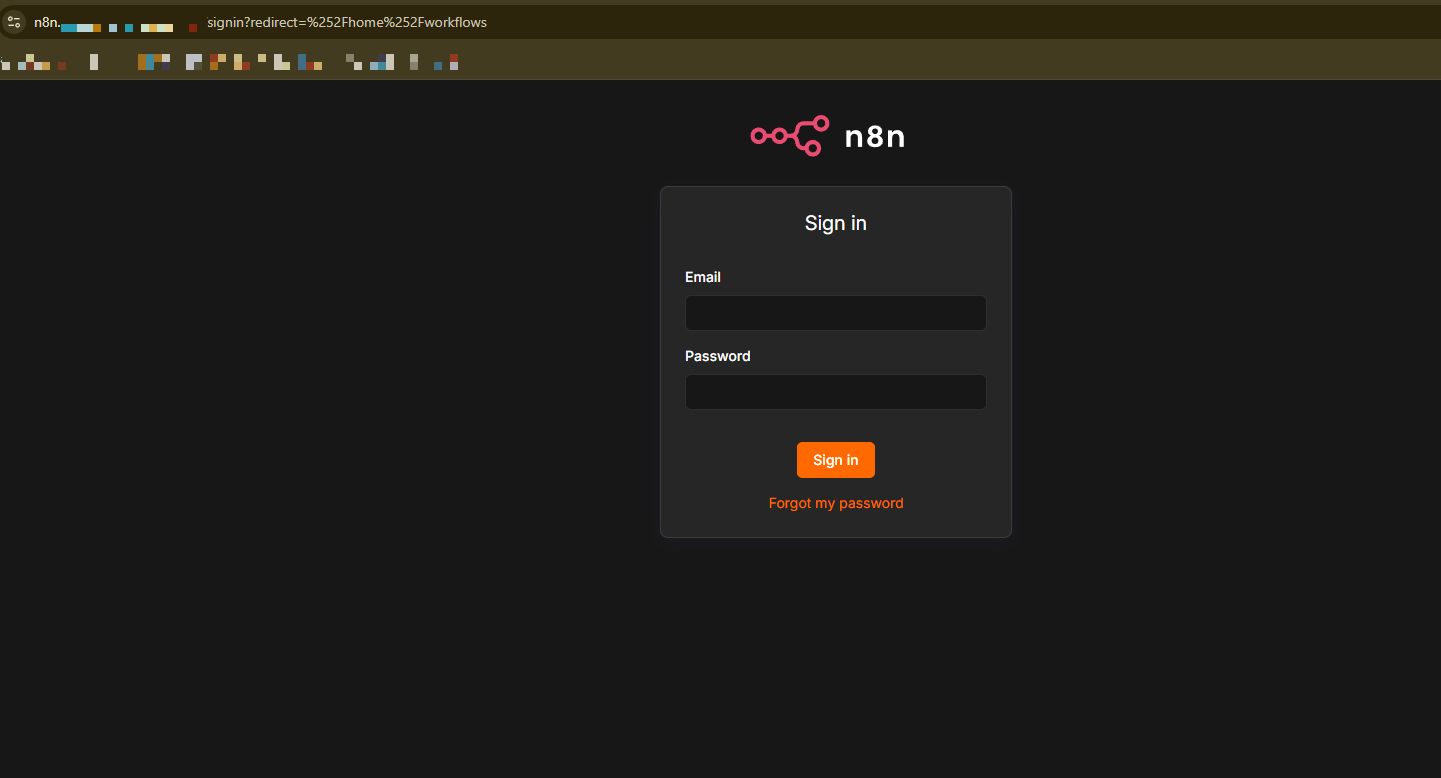Focus the Email input field
1441x778 pixels.
coord(836,313)
